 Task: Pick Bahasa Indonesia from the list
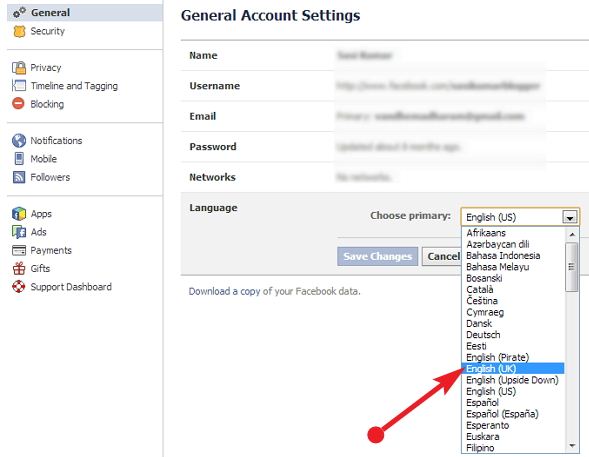(x=512, y=255)
